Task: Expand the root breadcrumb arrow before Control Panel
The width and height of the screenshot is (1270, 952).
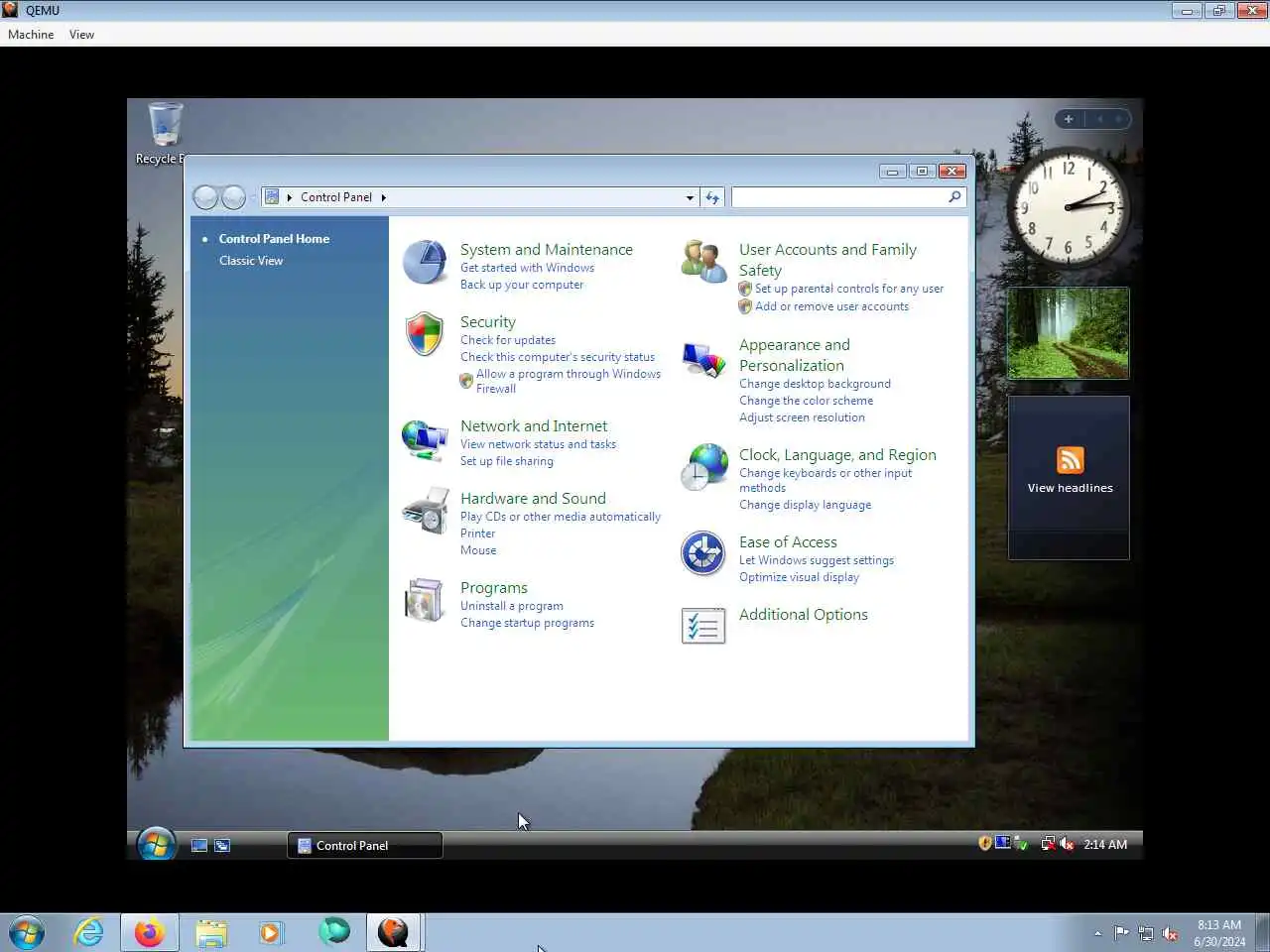Action: 290,197
